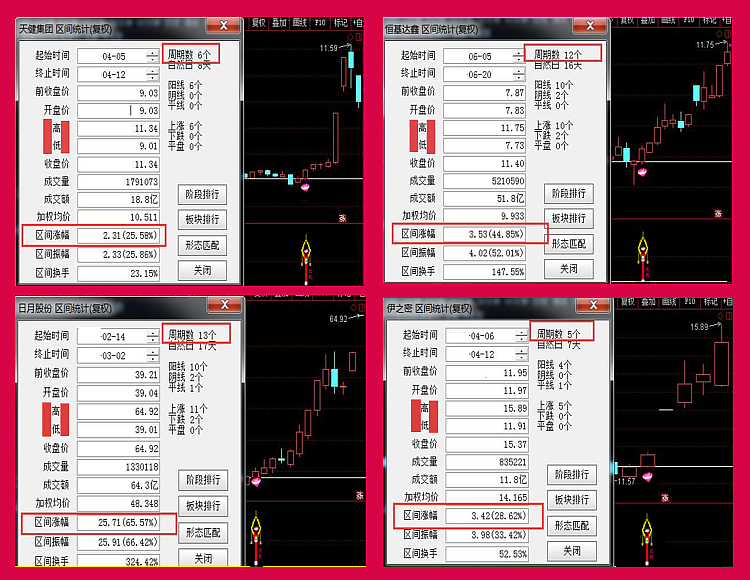Click the 开盘价 field in 天健集团 dialog

click(x=118, y=110)
